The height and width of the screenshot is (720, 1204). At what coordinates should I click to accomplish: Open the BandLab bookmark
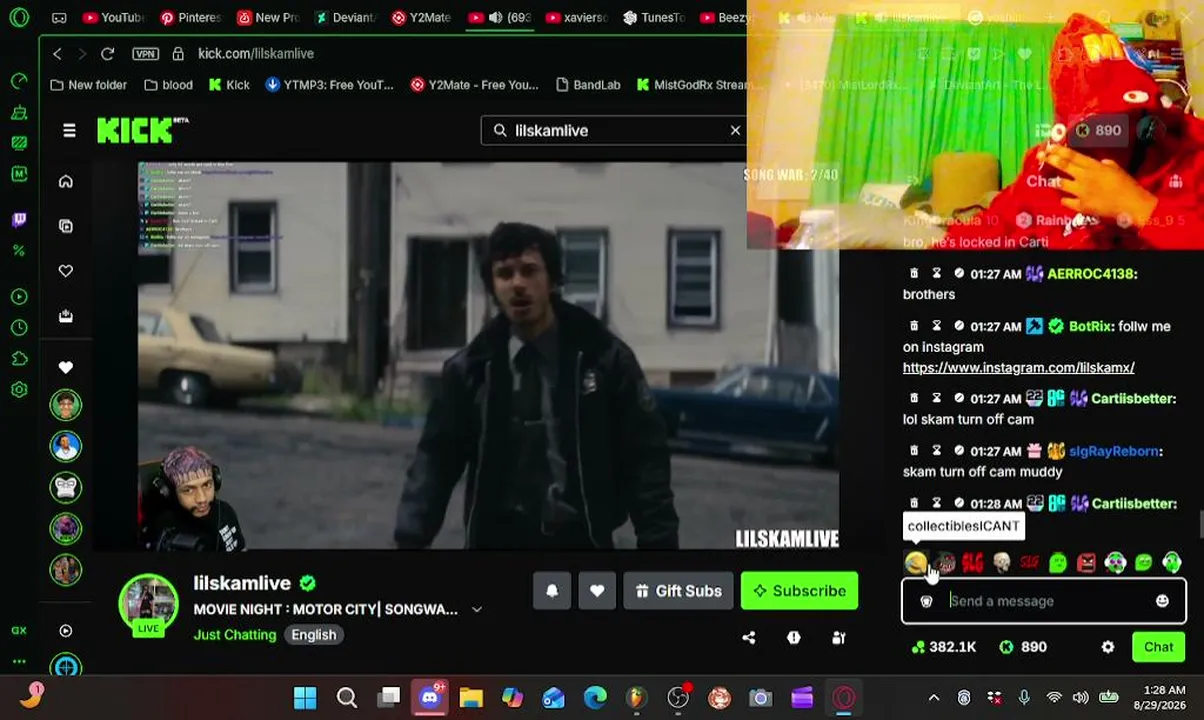click(587, 85)
